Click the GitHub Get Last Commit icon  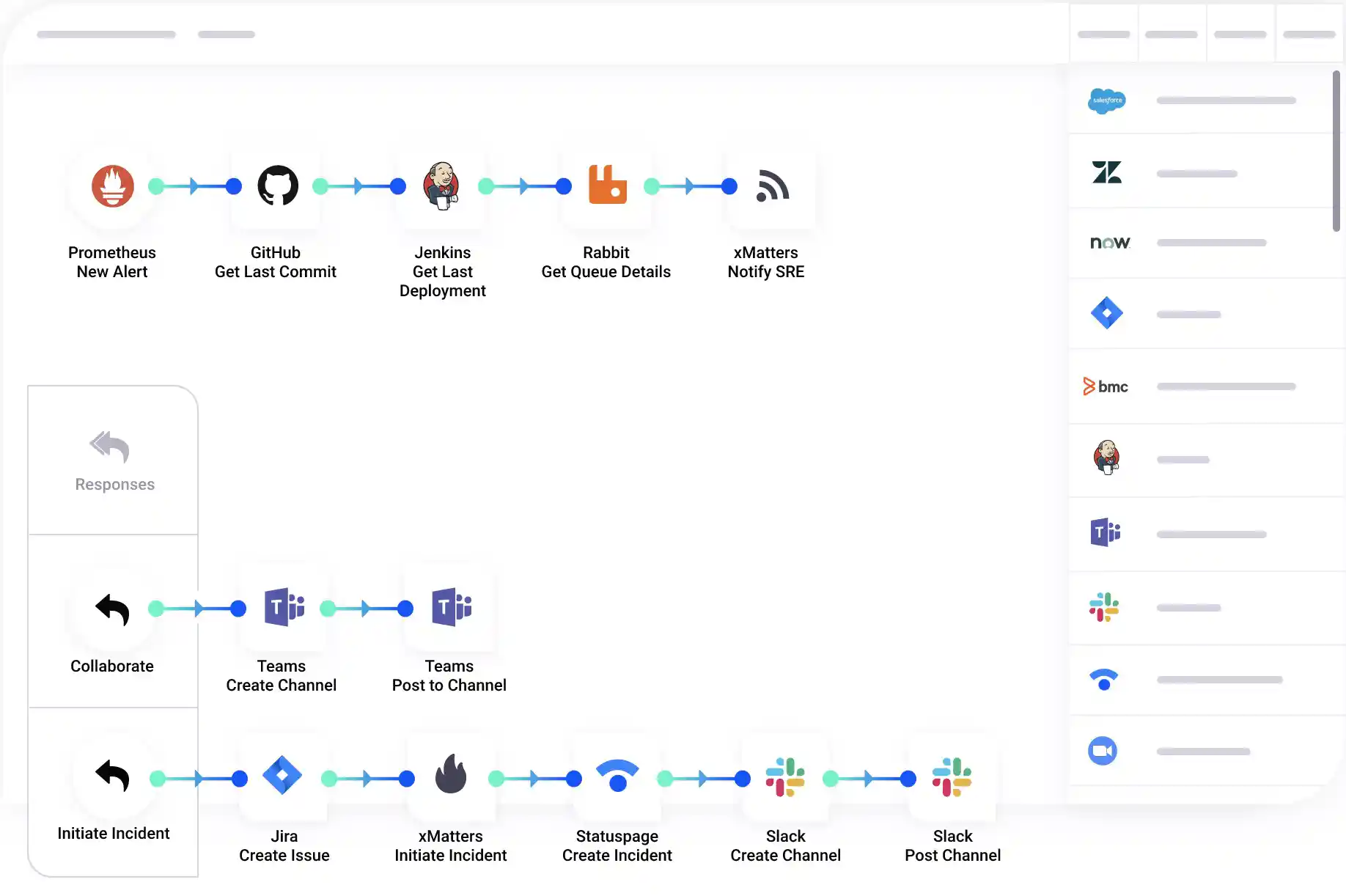(278, 186)
